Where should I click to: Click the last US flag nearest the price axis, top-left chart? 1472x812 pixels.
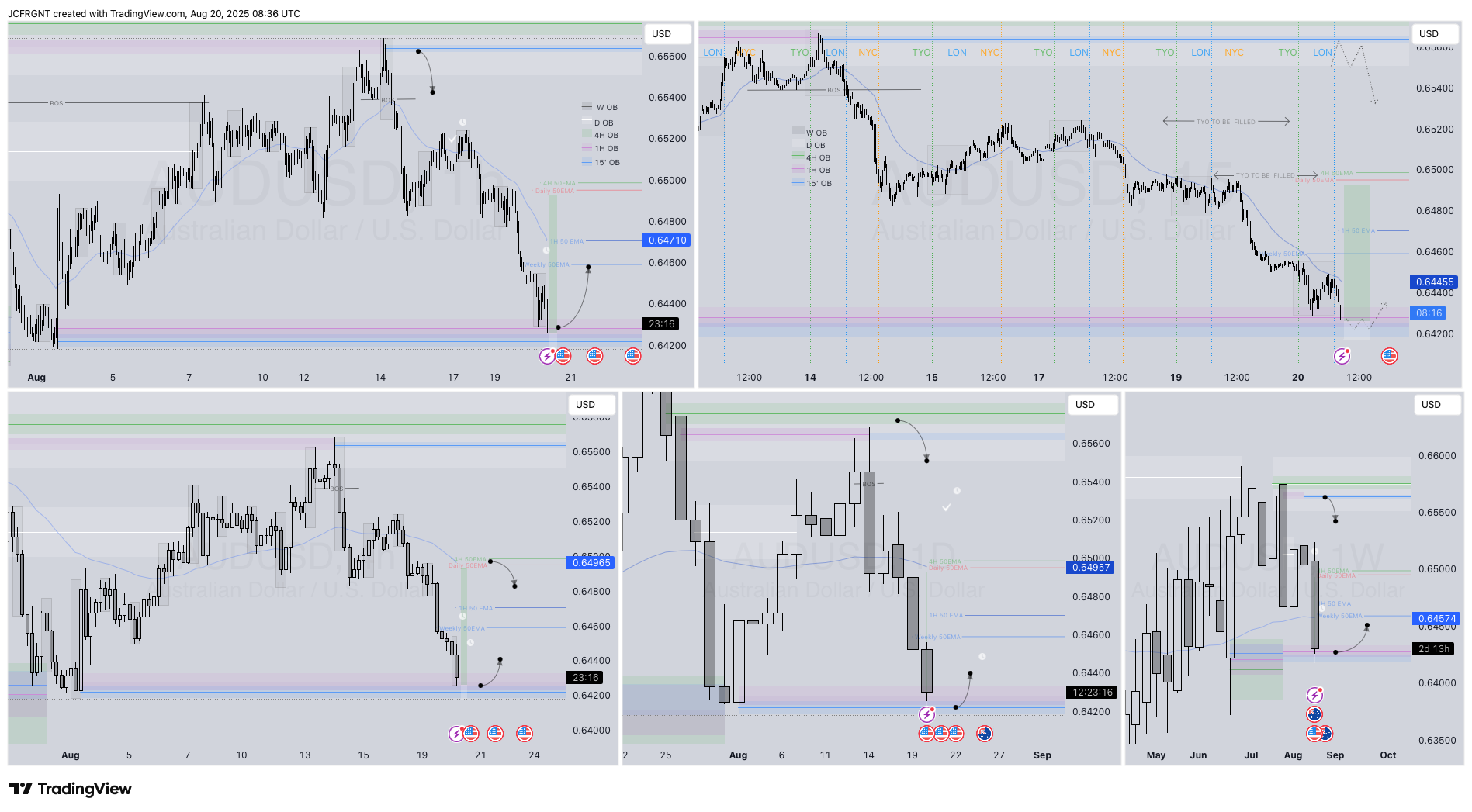[x=633, y=356]
